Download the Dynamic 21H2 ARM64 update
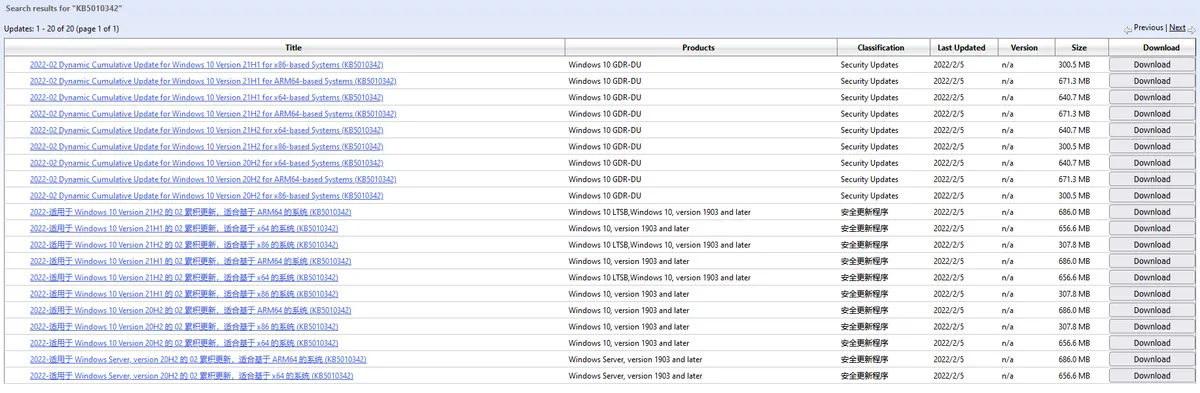 [1152, 114]
